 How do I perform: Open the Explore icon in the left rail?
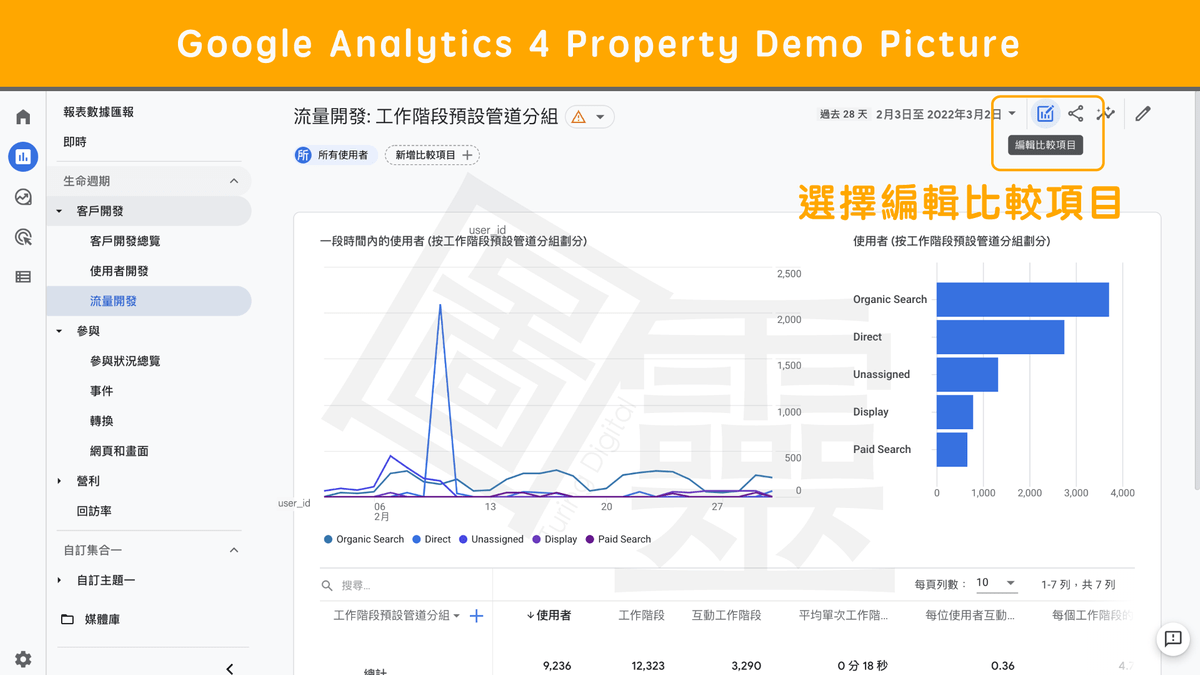coord(23,197)
